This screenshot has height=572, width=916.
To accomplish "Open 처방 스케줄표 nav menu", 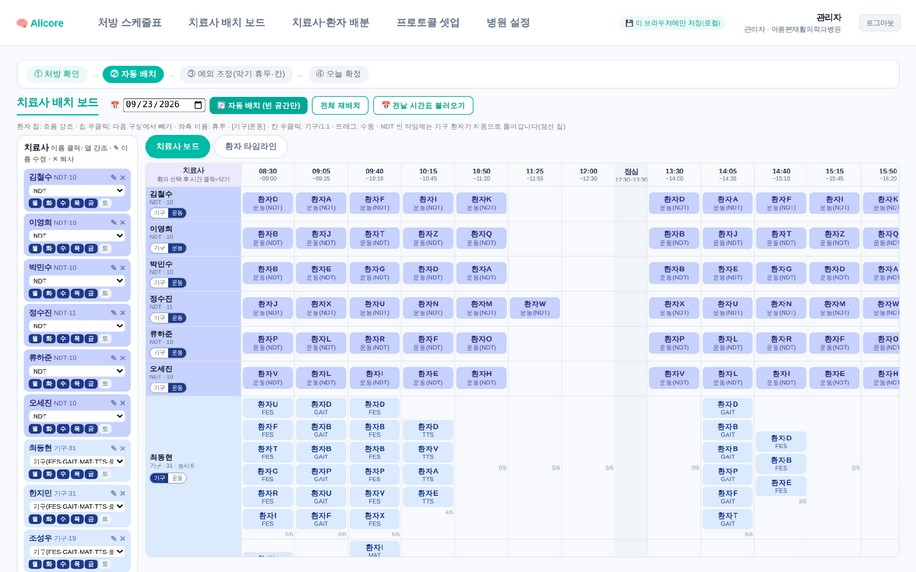I will (130, 23).
